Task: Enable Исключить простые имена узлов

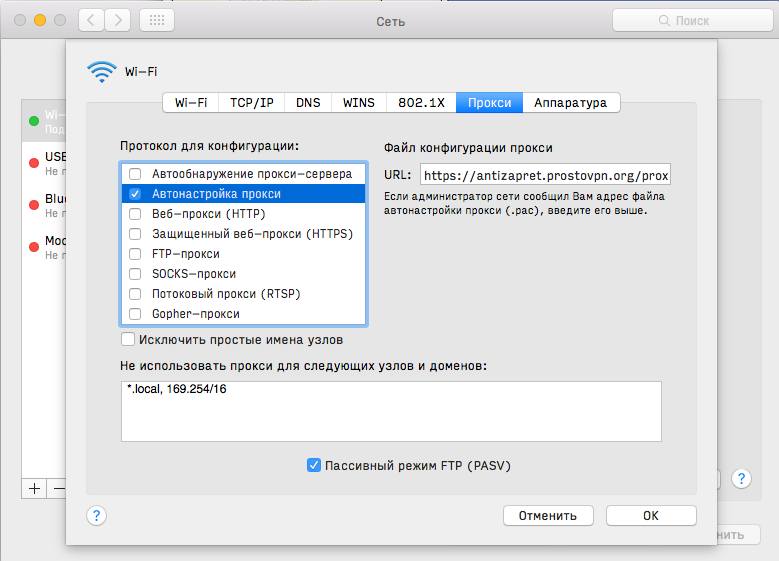Action: click(128, 340)
